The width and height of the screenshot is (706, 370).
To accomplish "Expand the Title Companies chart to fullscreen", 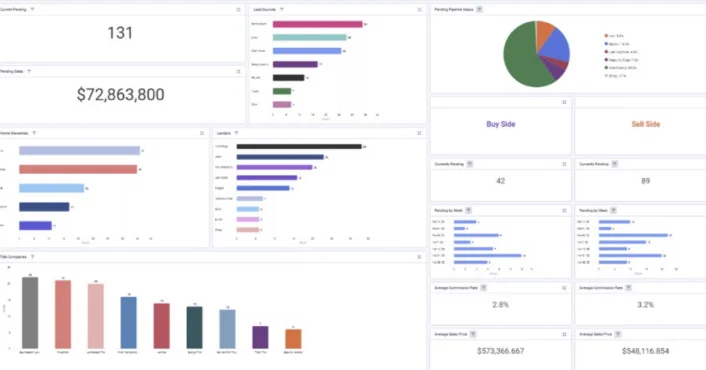I will point(420,257).
